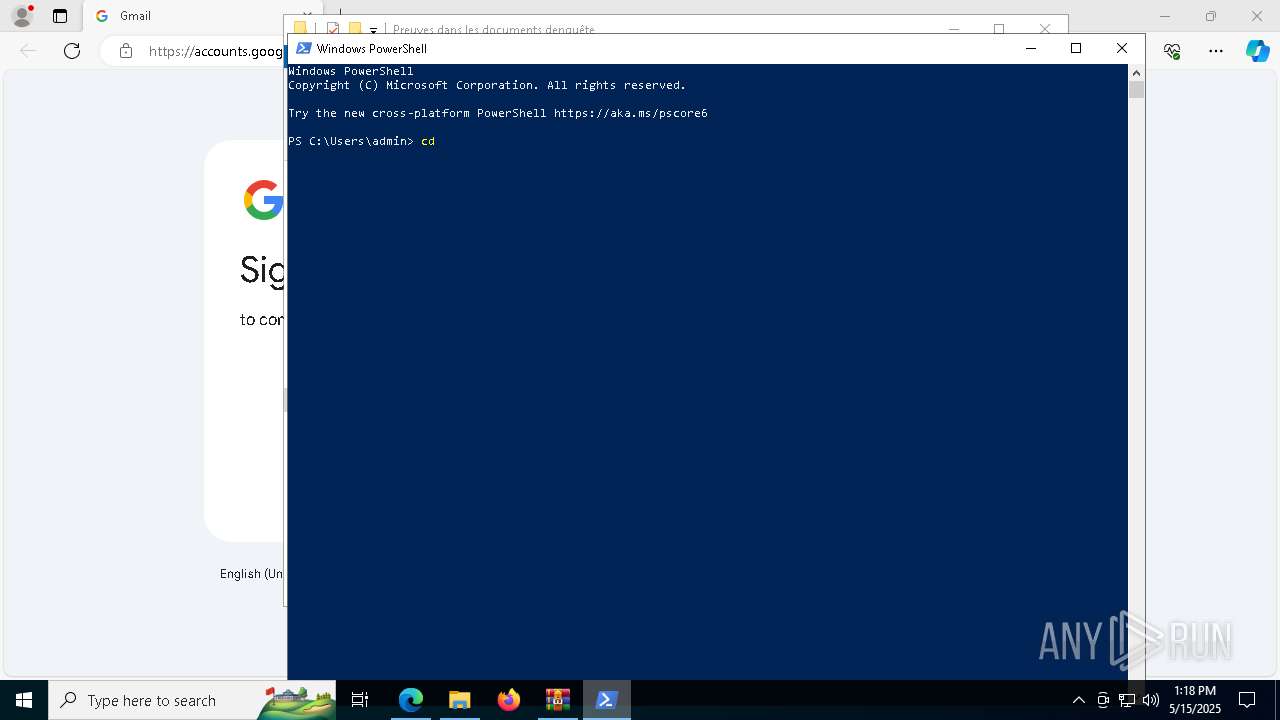Open the network tray icon
This screenshot has height=720, width=1280.
1127,700
